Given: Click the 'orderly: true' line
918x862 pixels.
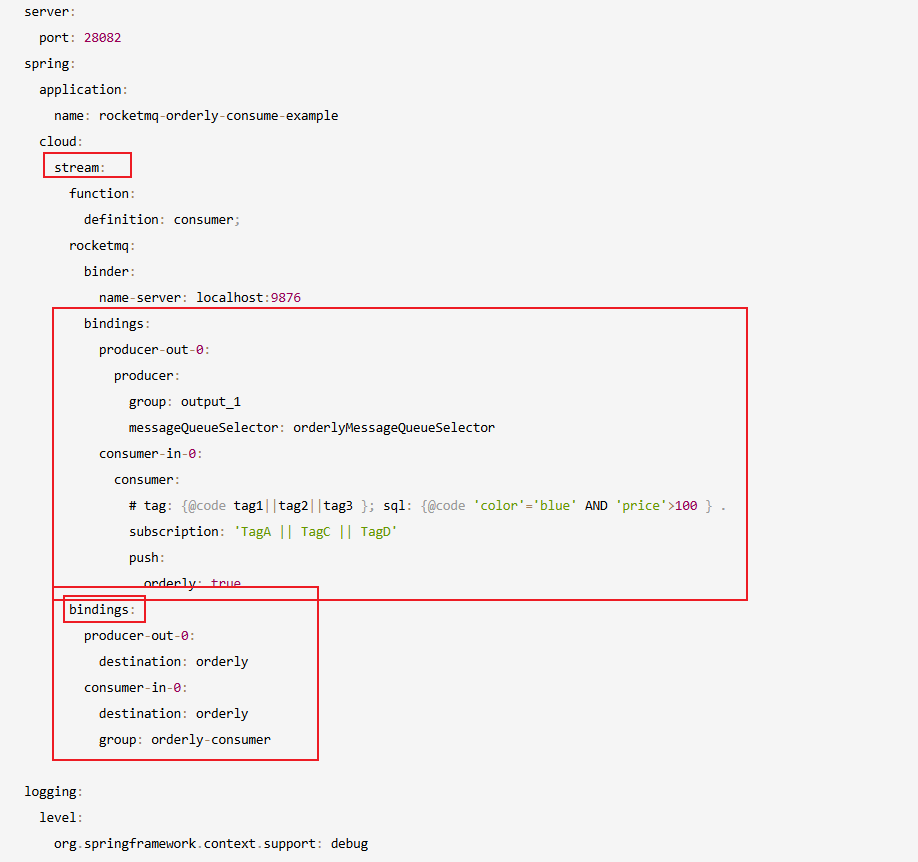Looking at the screenshot, I should coord(192,583).
